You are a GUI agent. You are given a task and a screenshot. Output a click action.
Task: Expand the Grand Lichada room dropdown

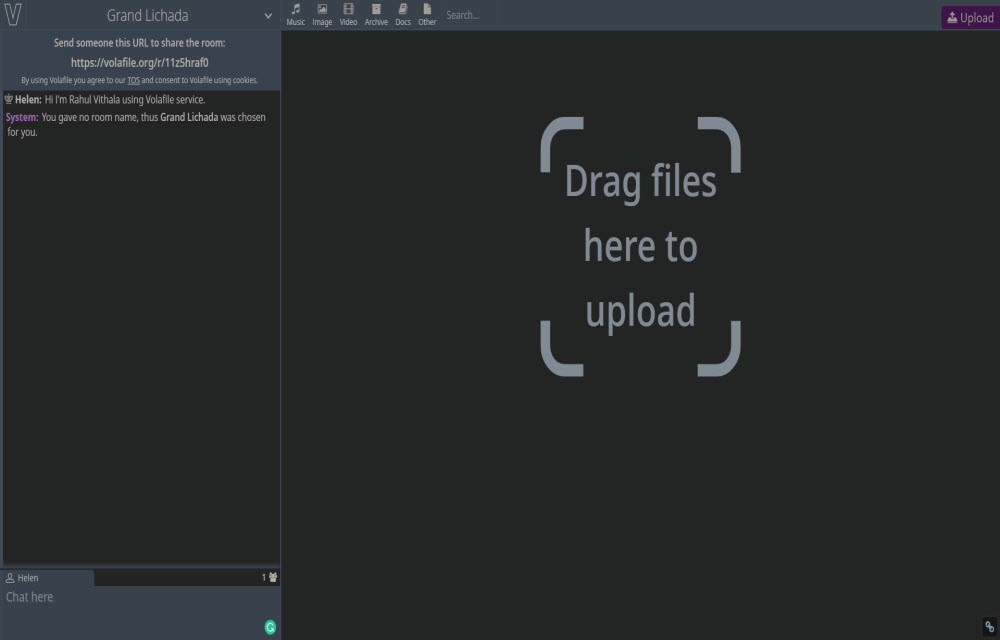coord(268,16)
